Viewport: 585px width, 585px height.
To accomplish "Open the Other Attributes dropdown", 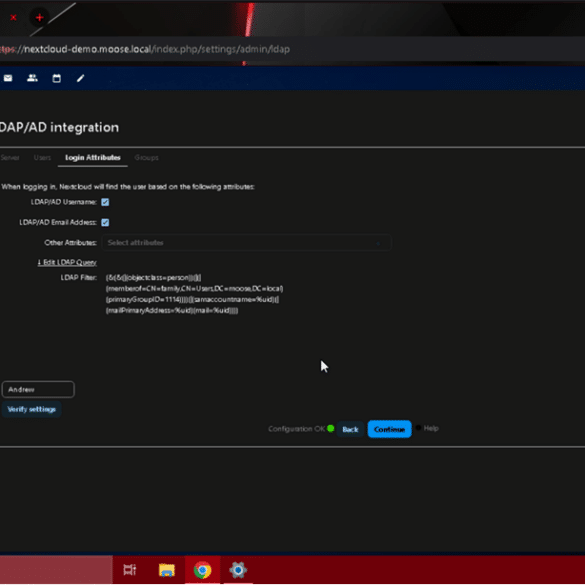I will coord(247,243).
